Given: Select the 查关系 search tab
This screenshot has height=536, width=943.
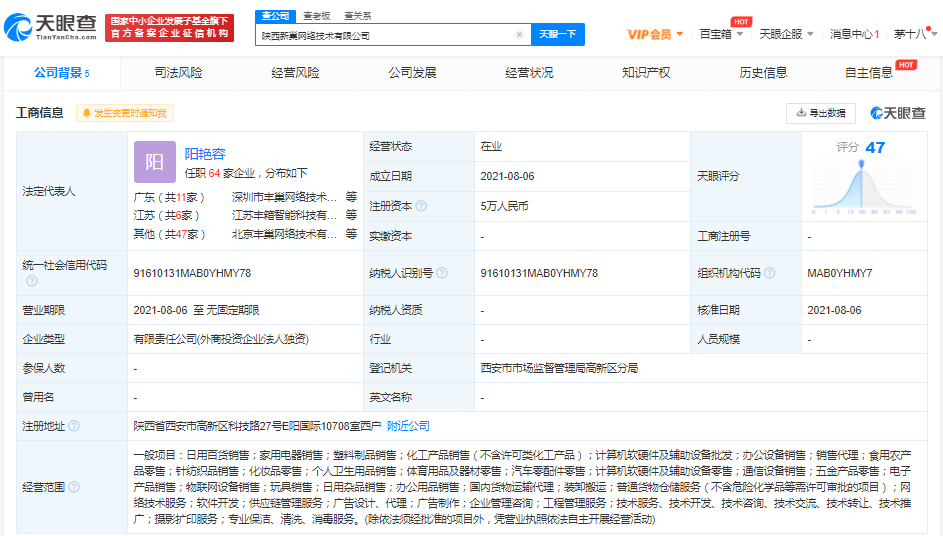Looking at the screenshot, I should (x=357, y=16).
